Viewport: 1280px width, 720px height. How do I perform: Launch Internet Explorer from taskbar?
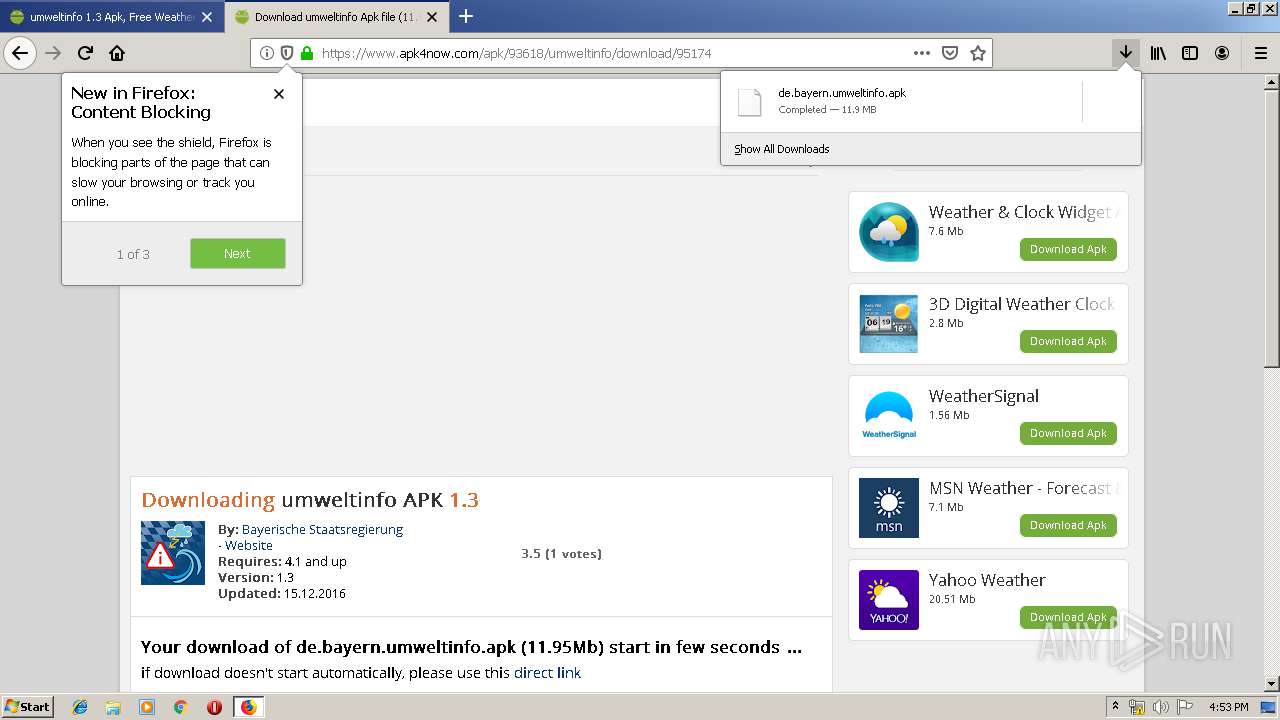pos(80,707)
